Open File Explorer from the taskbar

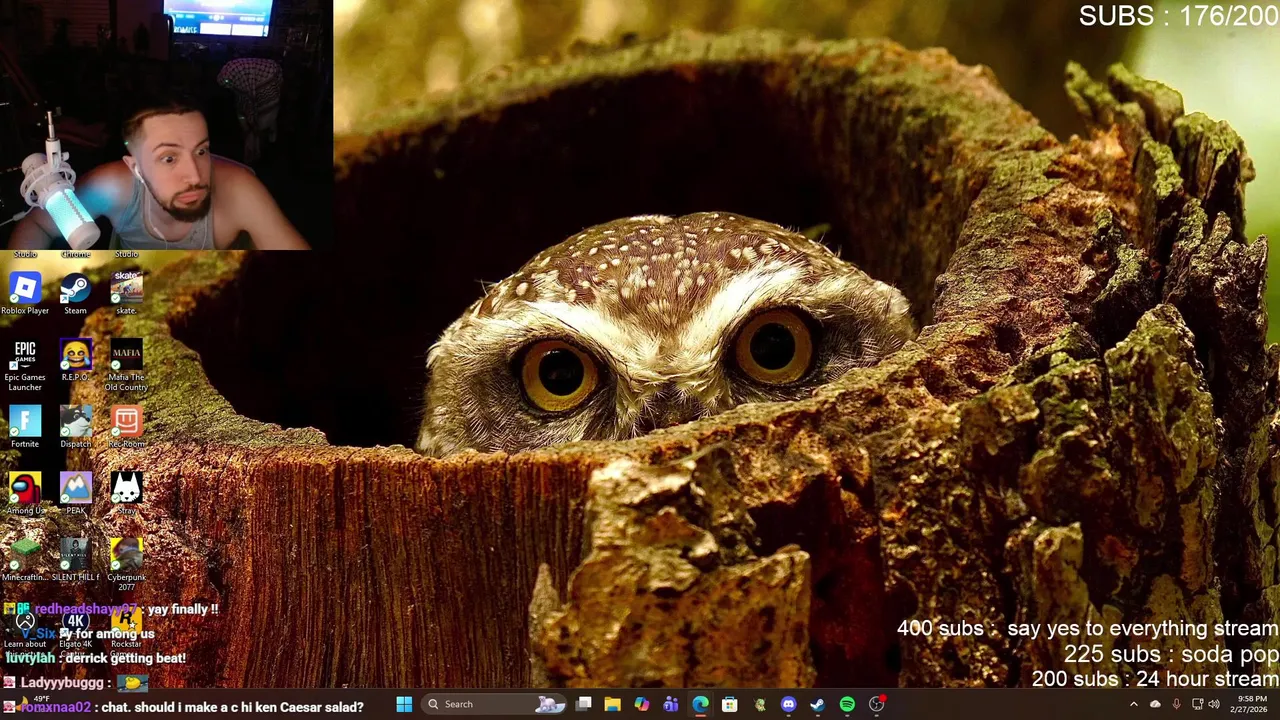pyautogui.click(x=612, y=705)
